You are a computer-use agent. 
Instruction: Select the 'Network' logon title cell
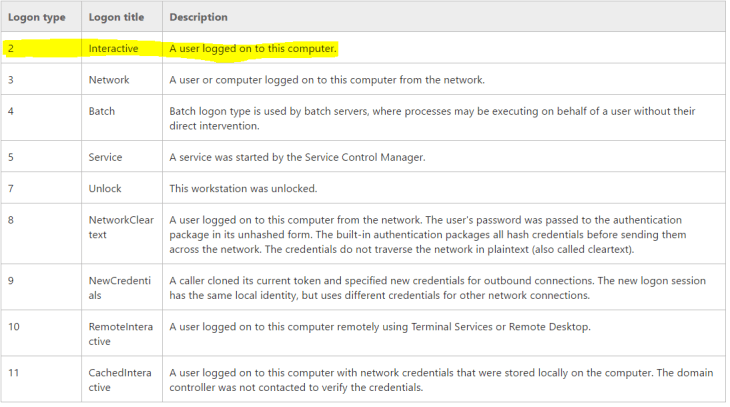[109, 79]
